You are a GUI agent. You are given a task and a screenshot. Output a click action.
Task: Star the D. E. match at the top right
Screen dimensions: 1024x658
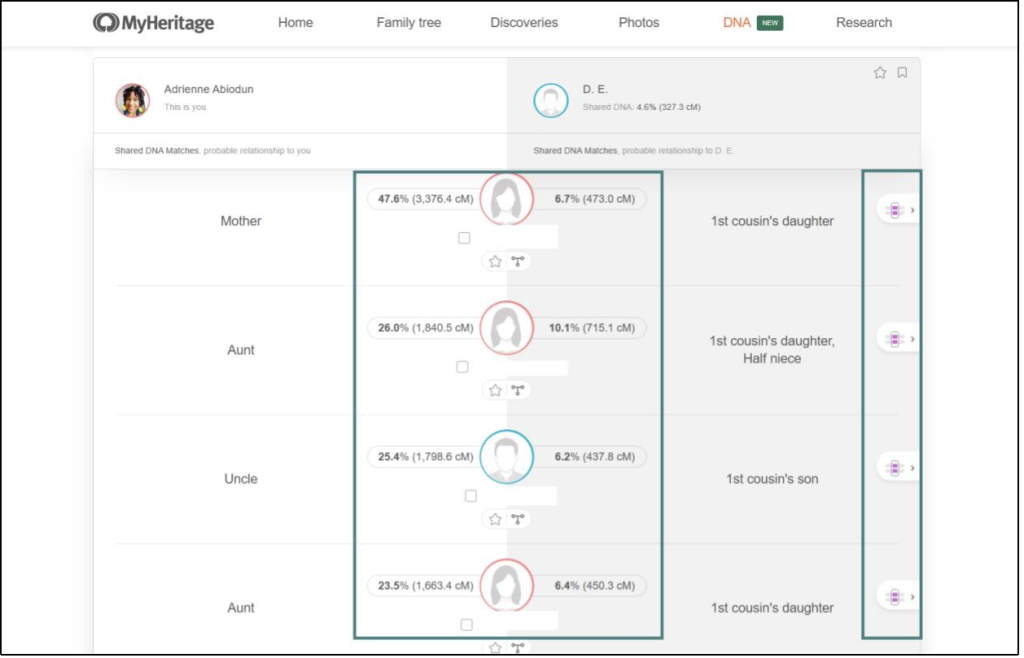[880, 72]
